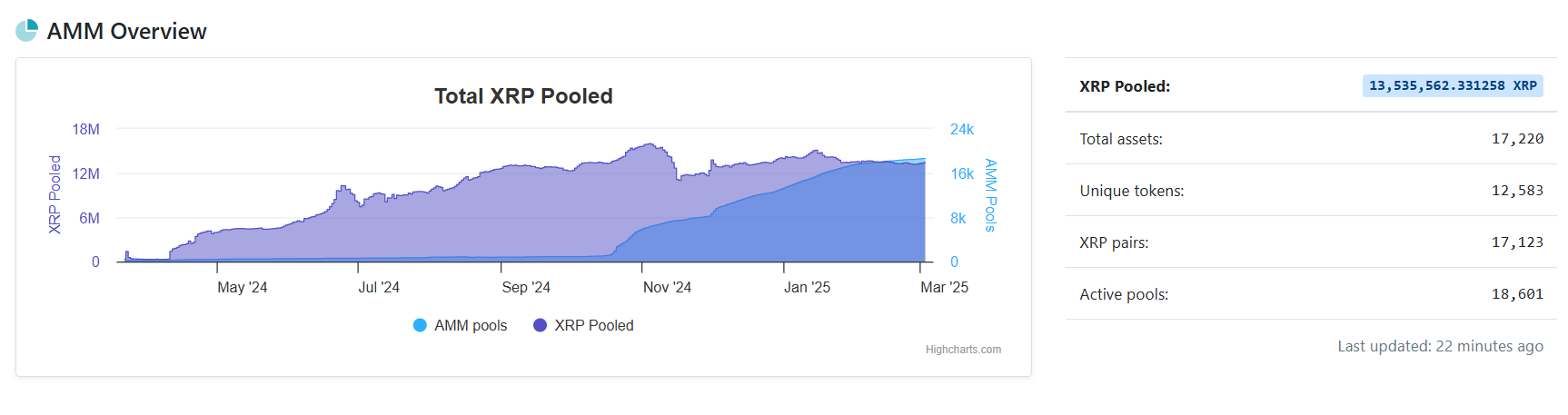Click the blue AMM pools legend dot
Image resolution: width=1568 pixels, height=415 pixels.
tap(420, 325)
